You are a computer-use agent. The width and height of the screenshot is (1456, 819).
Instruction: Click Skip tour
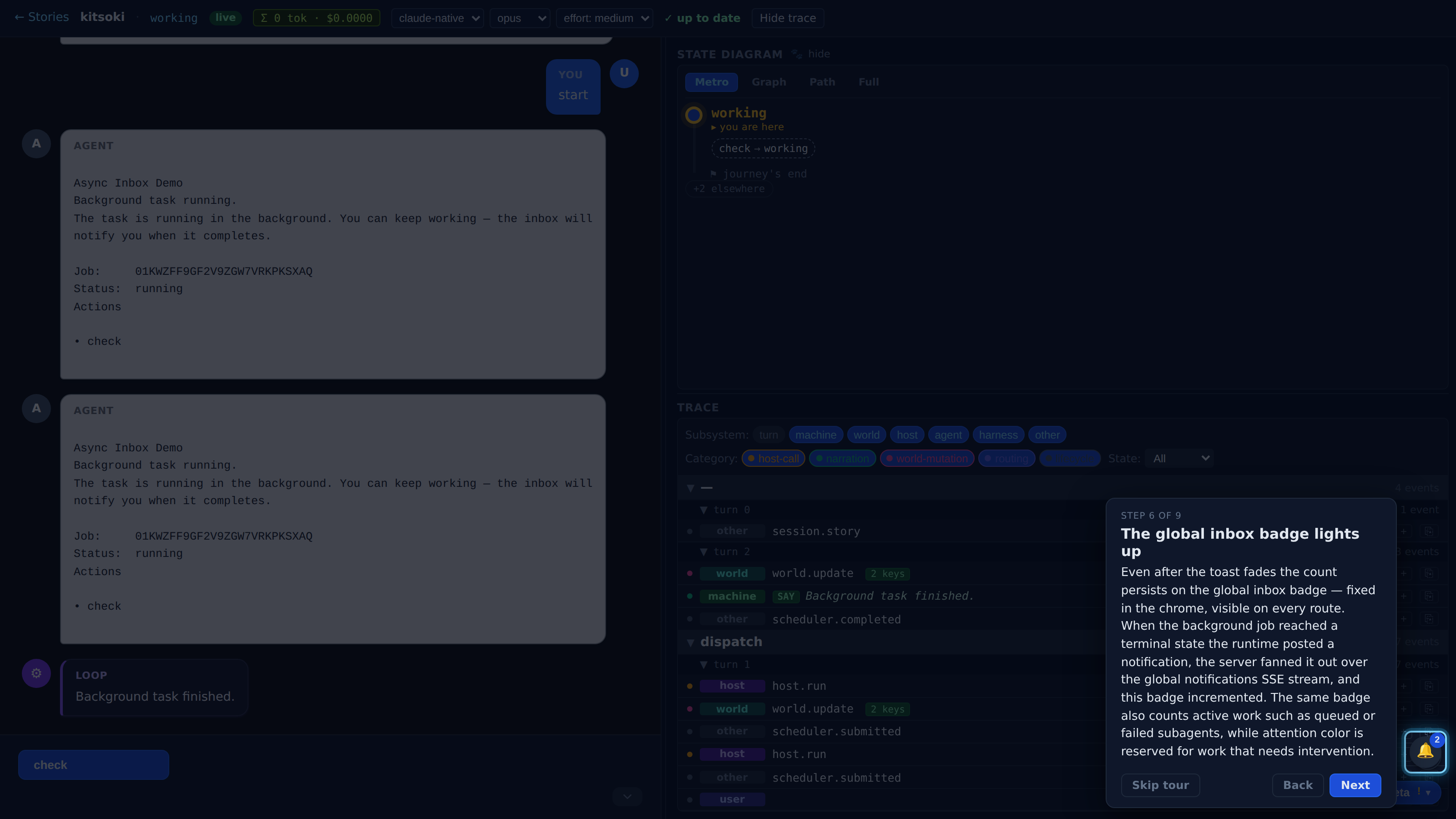[1160, 785]
